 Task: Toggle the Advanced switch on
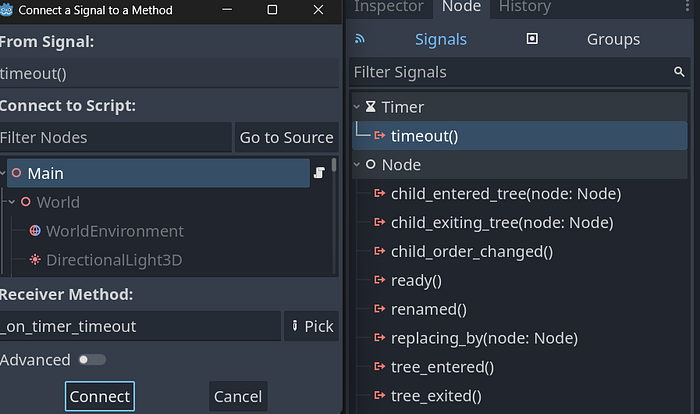coord(92,360)
